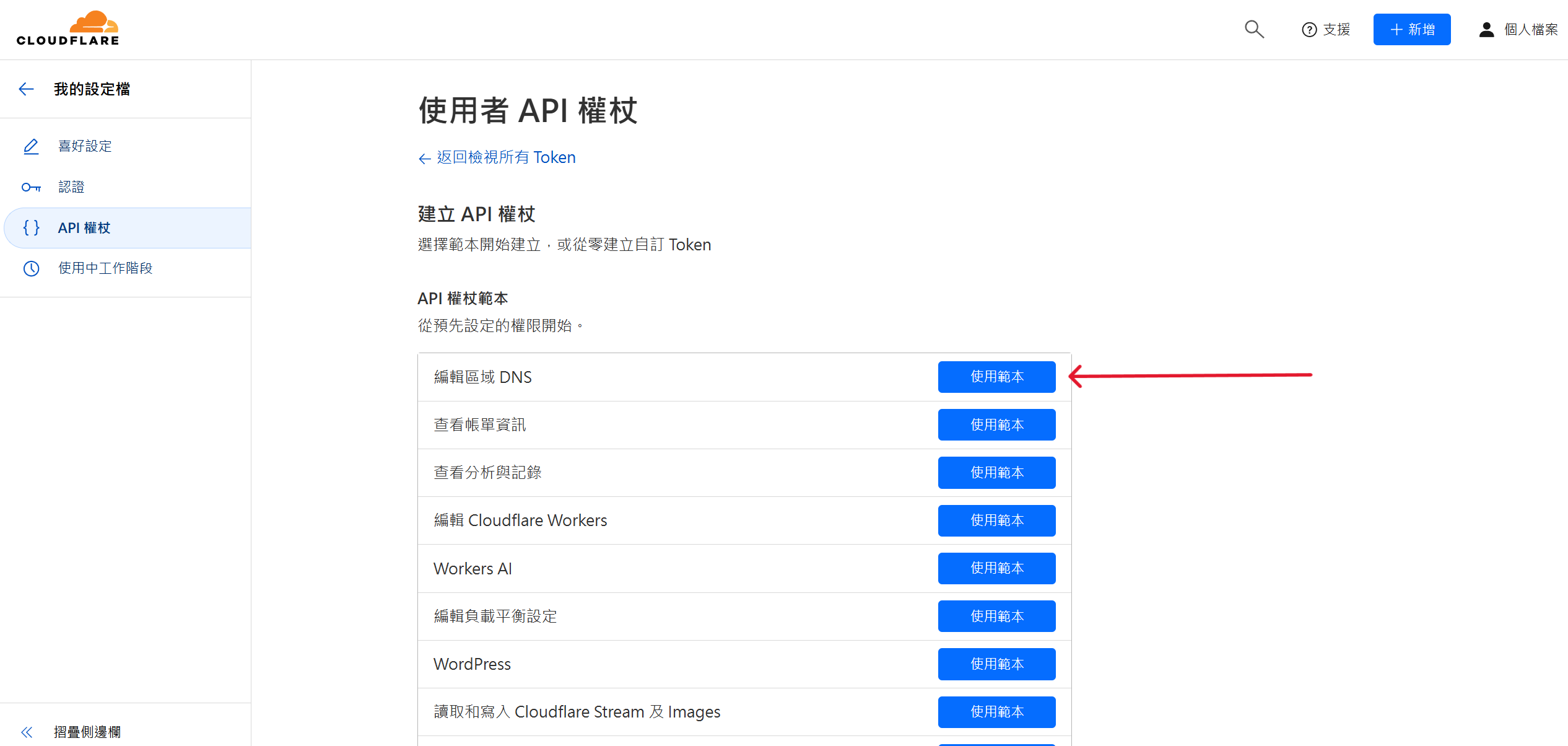Image resolution: width=1568 pixels, height=746 pixels.
Task: Click the 我的設定檔 heading
Action: [x=92, y=89]
